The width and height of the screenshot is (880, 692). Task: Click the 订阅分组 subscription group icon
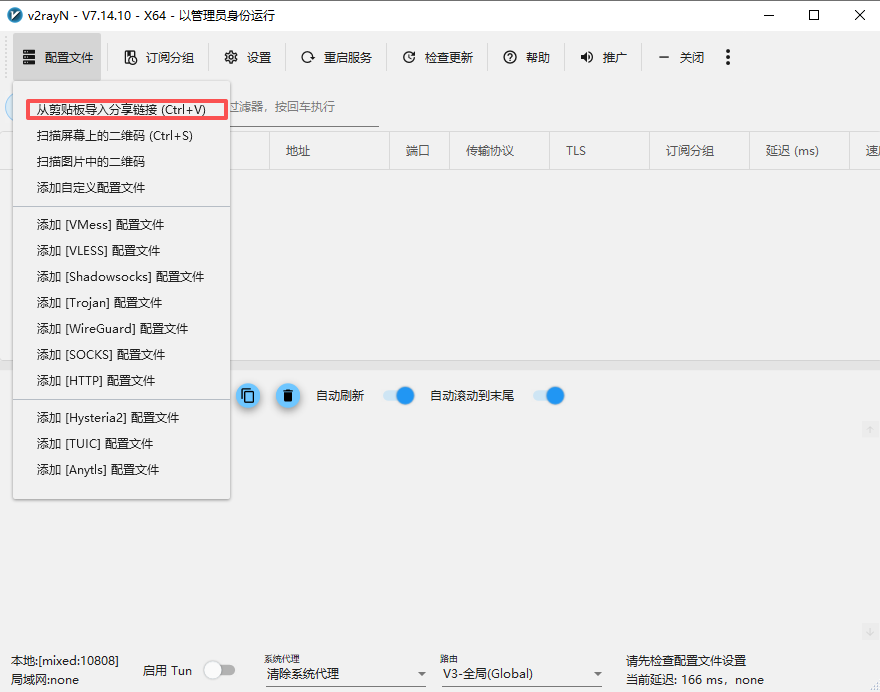130,58
